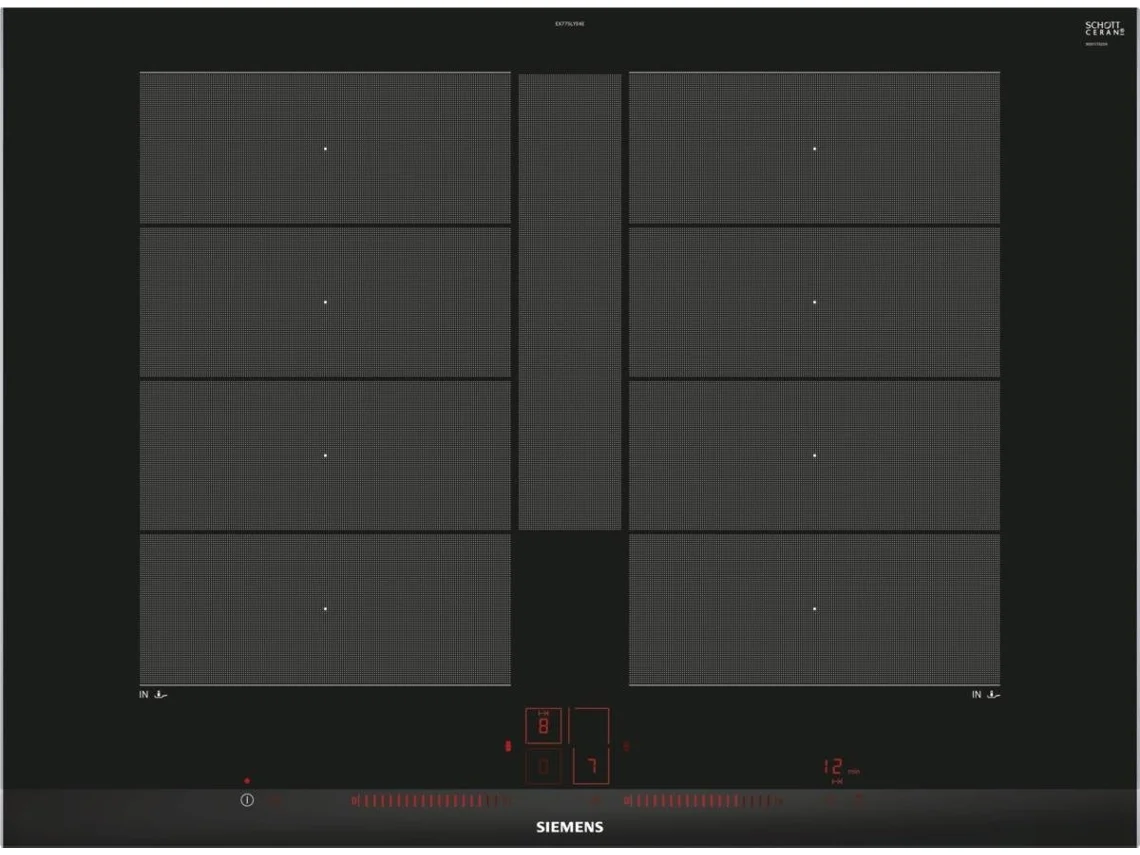
Task: Tap center dot of third-row left zone
Action: click(x=325, y=455)
